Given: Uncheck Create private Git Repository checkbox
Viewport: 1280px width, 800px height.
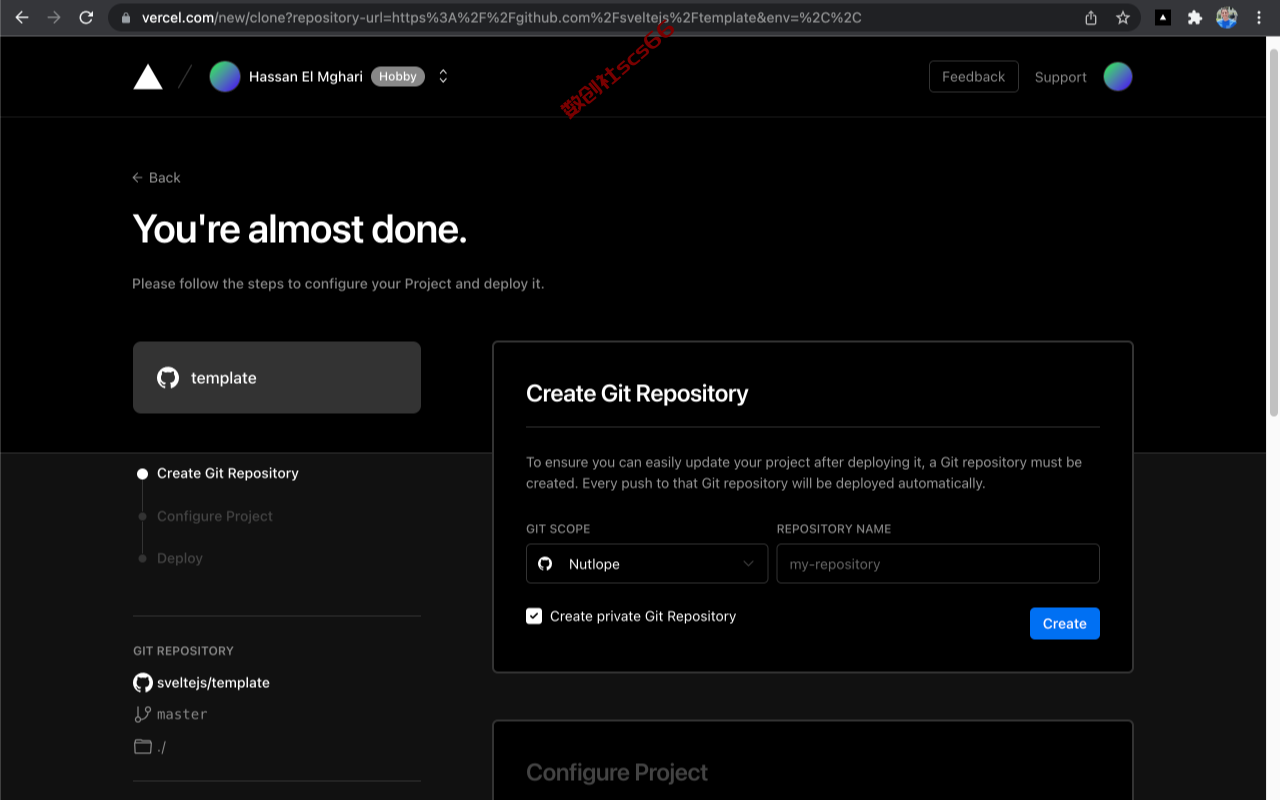Looking at the screenshot, I should 534,616.
